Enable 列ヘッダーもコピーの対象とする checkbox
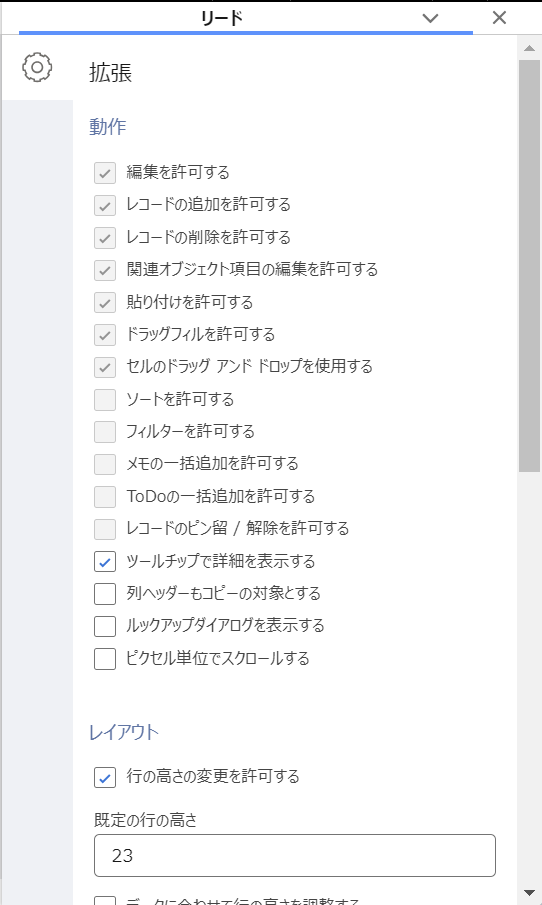542x905 pixels. coord(105,593)
